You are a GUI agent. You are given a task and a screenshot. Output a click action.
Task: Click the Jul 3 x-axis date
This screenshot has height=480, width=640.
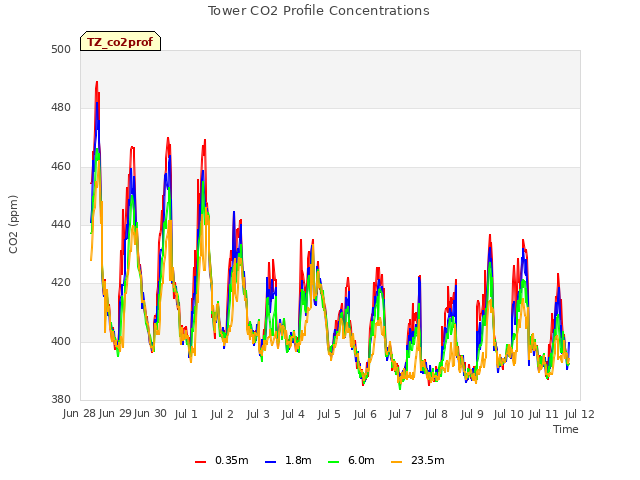tap(258, 414)
